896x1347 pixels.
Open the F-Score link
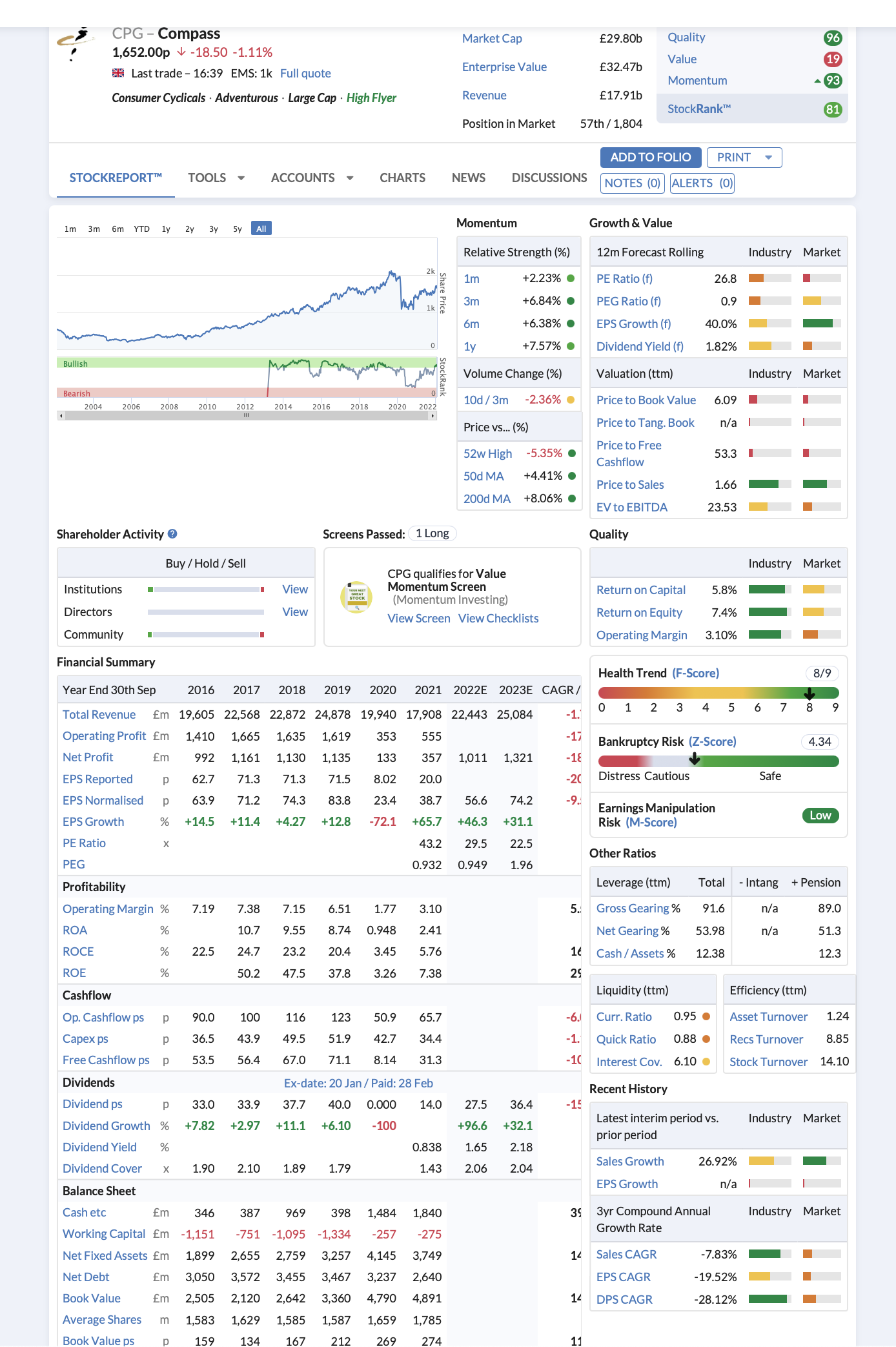(x=695, y=673)
